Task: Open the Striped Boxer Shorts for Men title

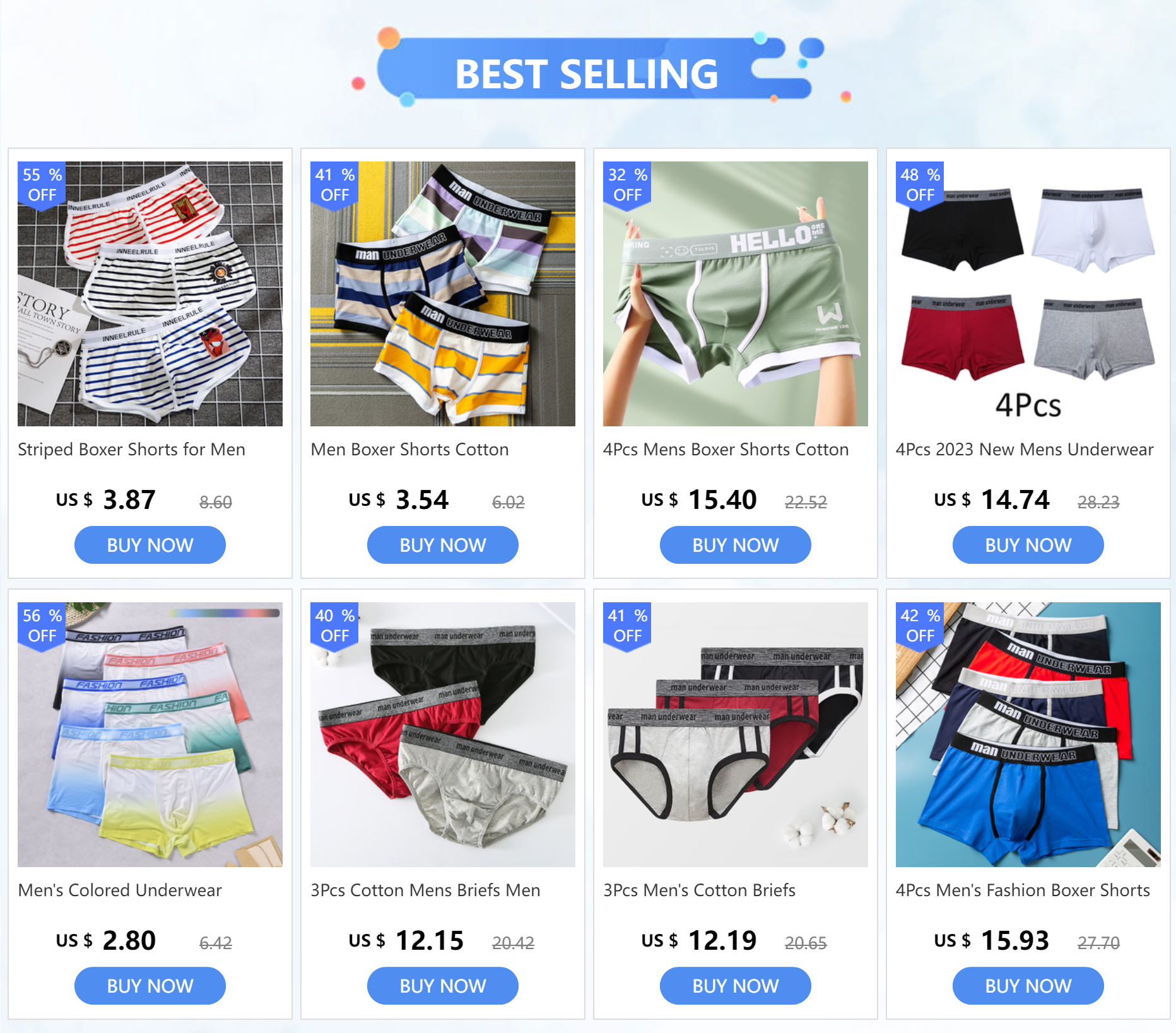Action: 131,450
